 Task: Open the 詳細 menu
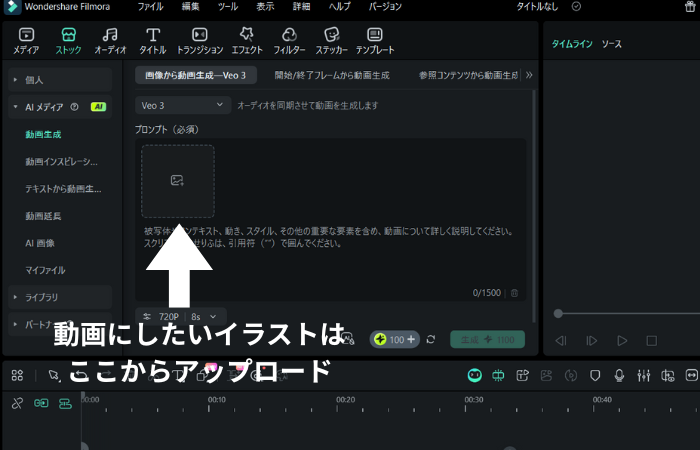[301, 6]
